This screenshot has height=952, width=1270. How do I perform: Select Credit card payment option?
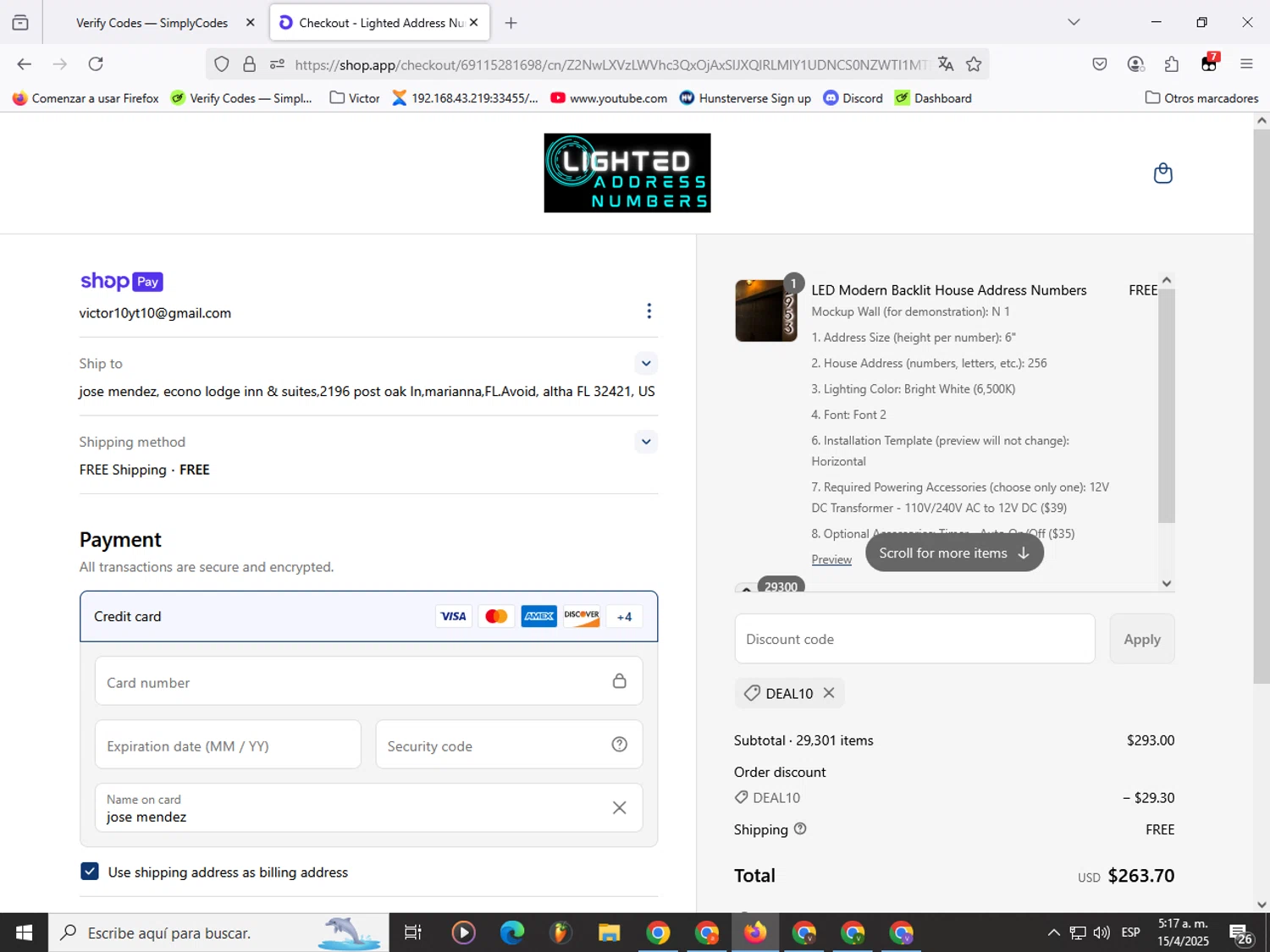368,617
